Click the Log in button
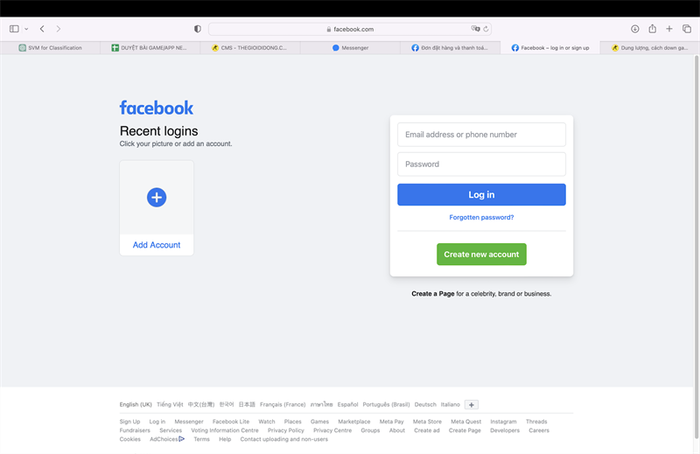Screen dimensions: 700x454 point(481,195)
